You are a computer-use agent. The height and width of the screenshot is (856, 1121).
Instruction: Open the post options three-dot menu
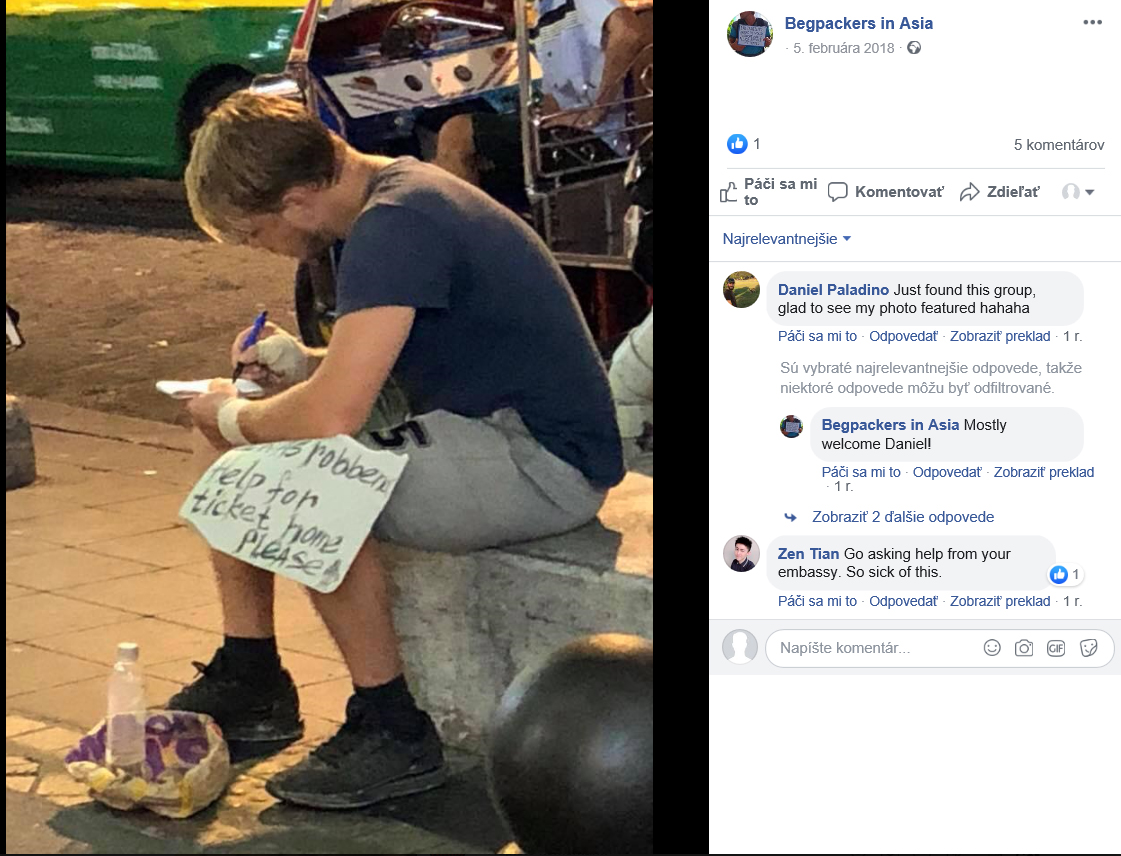(1092, 22)
